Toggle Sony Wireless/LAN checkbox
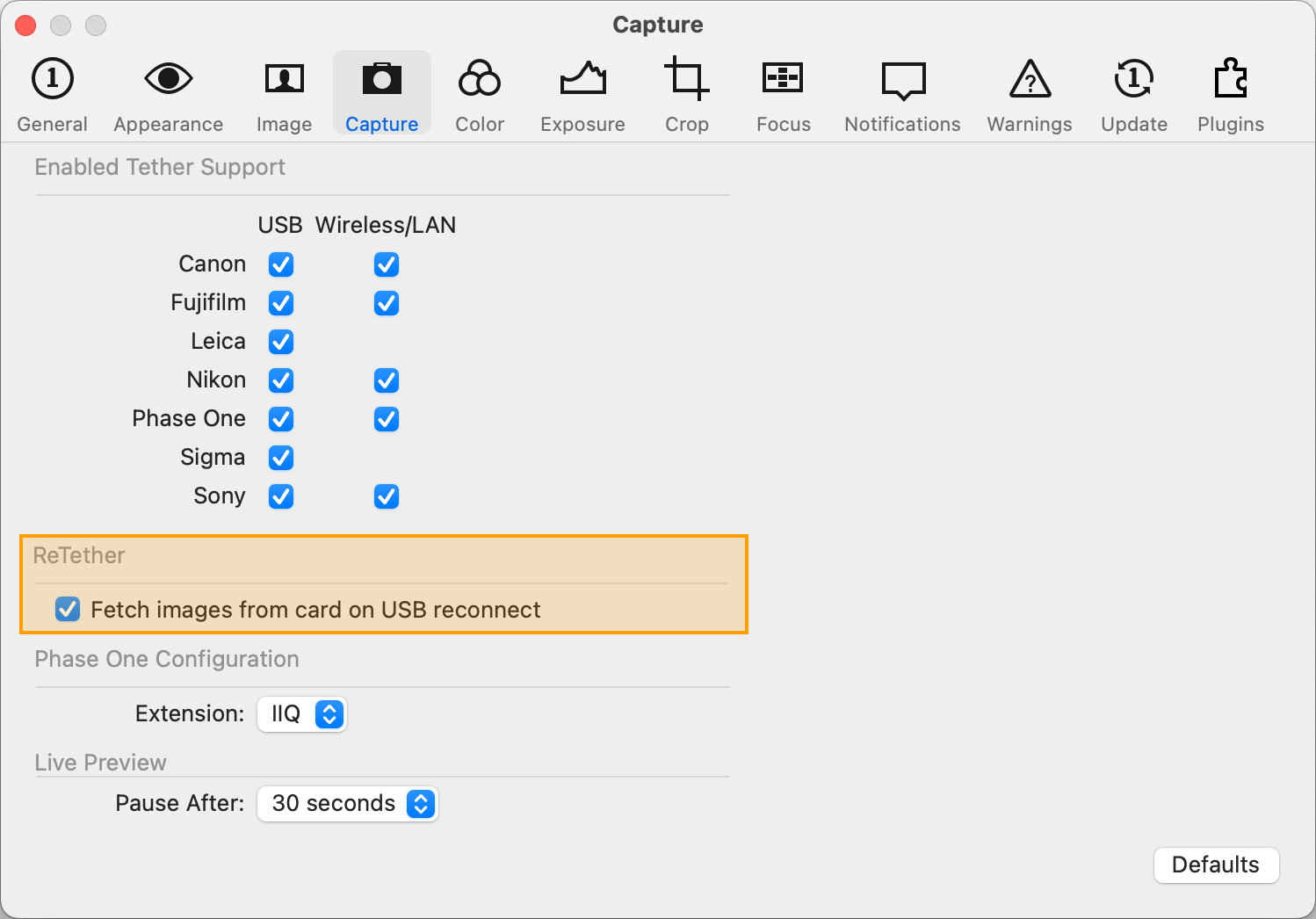The width and height of the screenshot is (1316, 919). [x=387, y=496]
